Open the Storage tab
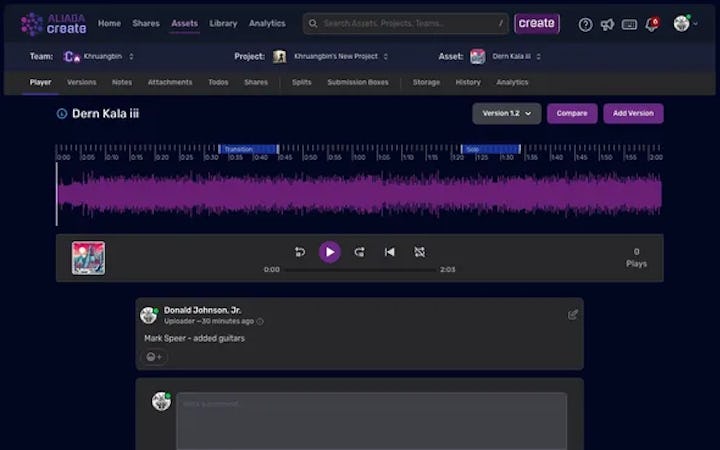The height and width of the screenshot is (450, 720). coord(426,82)
